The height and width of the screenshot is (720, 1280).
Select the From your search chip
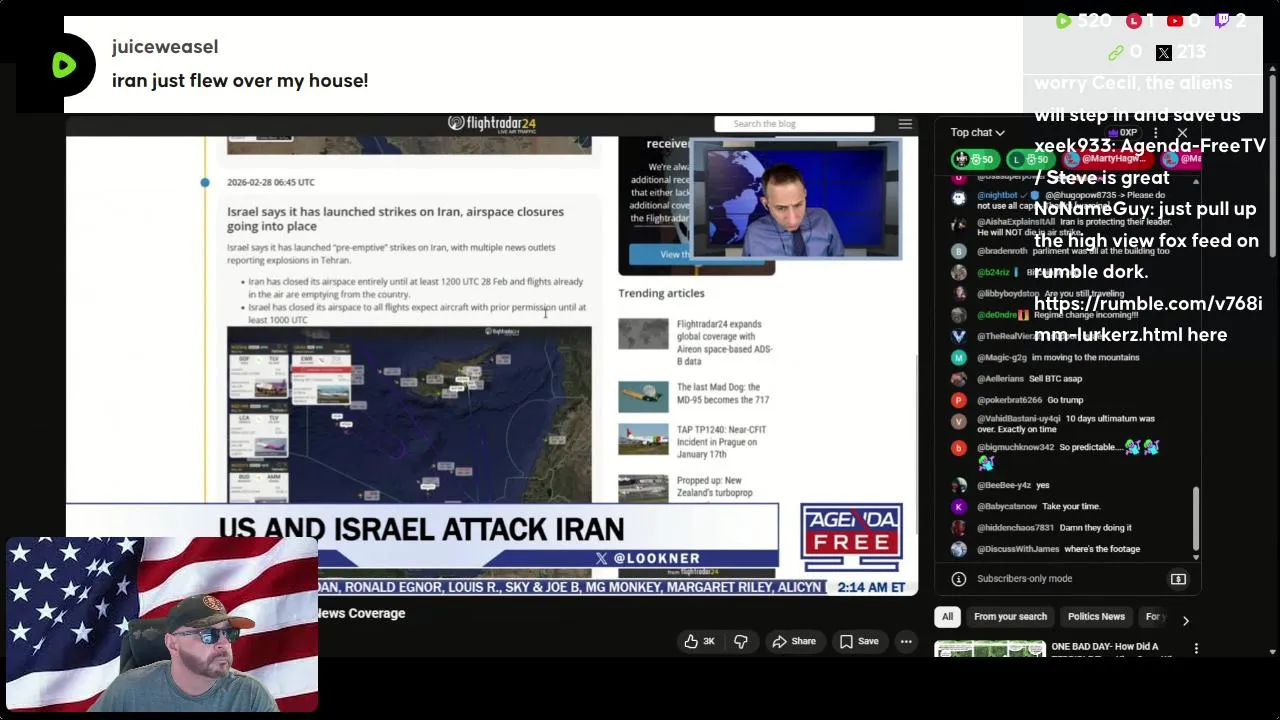tap(1010, 617)
